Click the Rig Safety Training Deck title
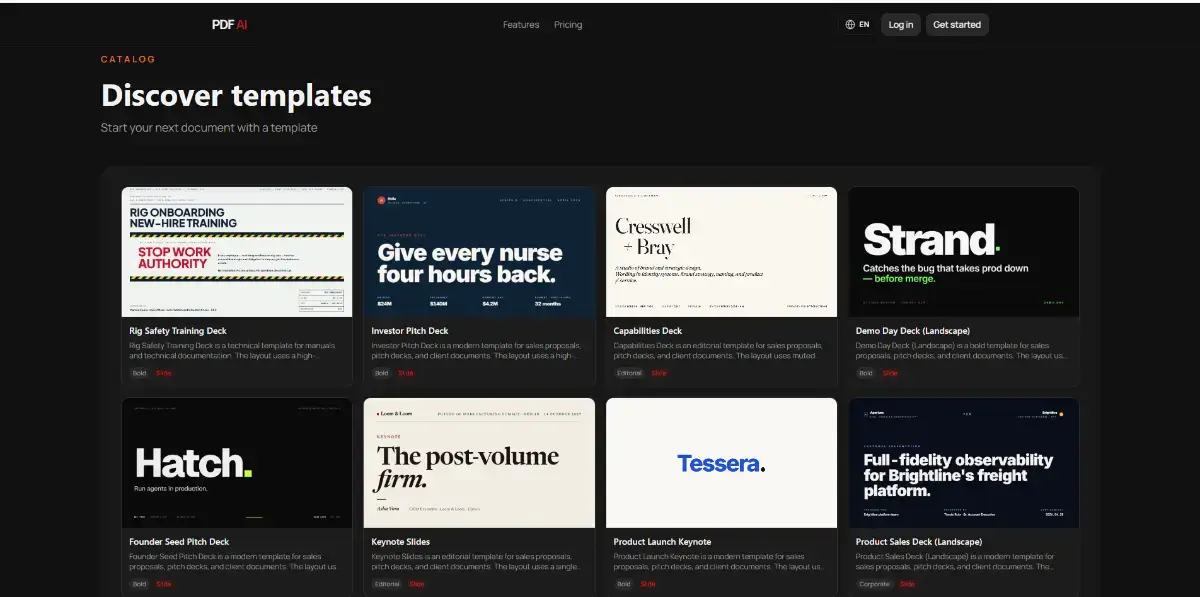 click(178, 331)
